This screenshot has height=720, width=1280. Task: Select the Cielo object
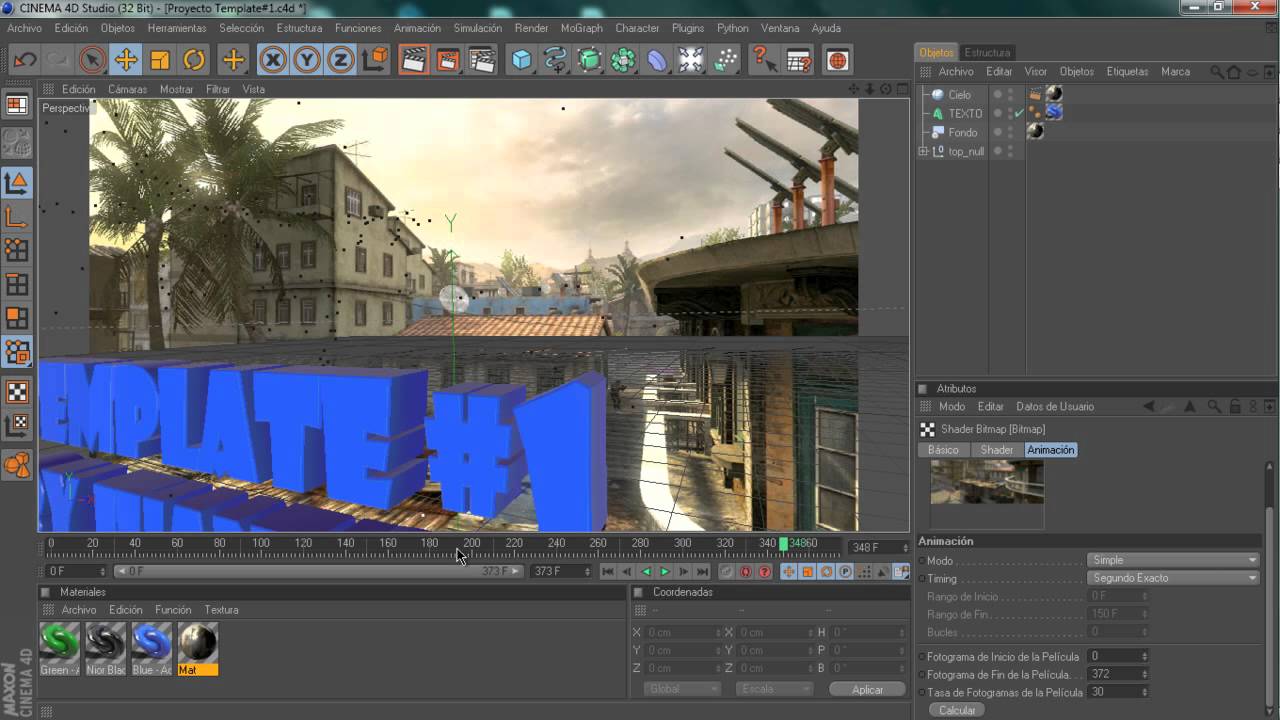coord(959,95)
